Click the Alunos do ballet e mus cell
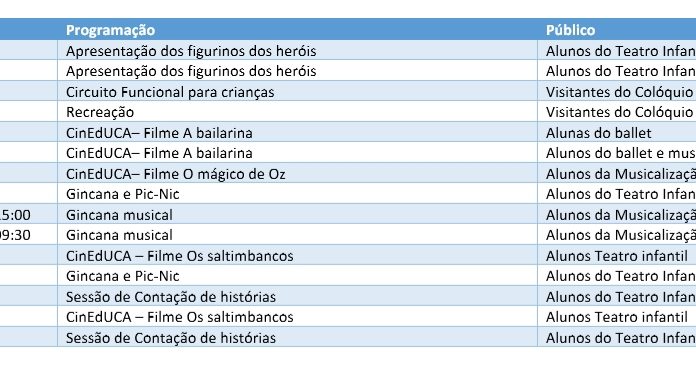 (x=617, y=153)
